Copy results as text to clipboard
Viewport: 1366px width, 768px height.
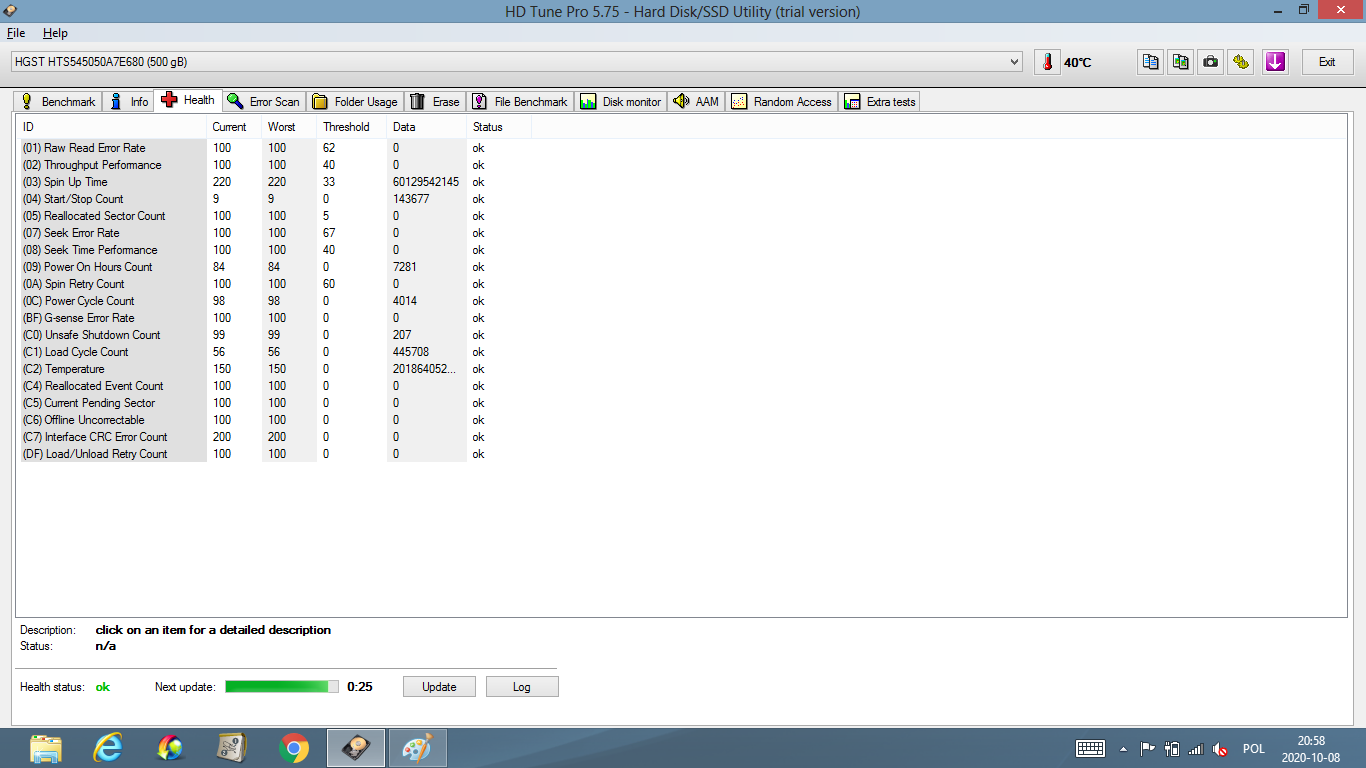1151,62
